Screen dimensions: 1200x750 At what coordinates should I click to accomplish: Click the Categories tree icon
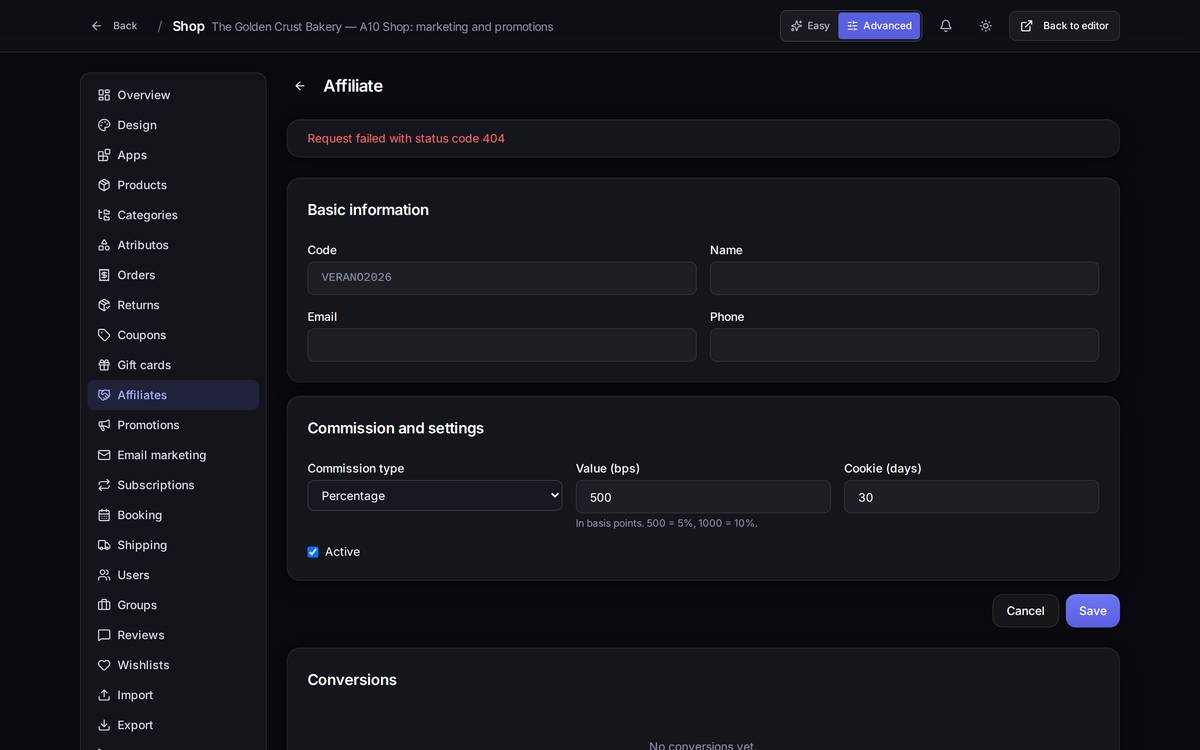click(104, 215)
